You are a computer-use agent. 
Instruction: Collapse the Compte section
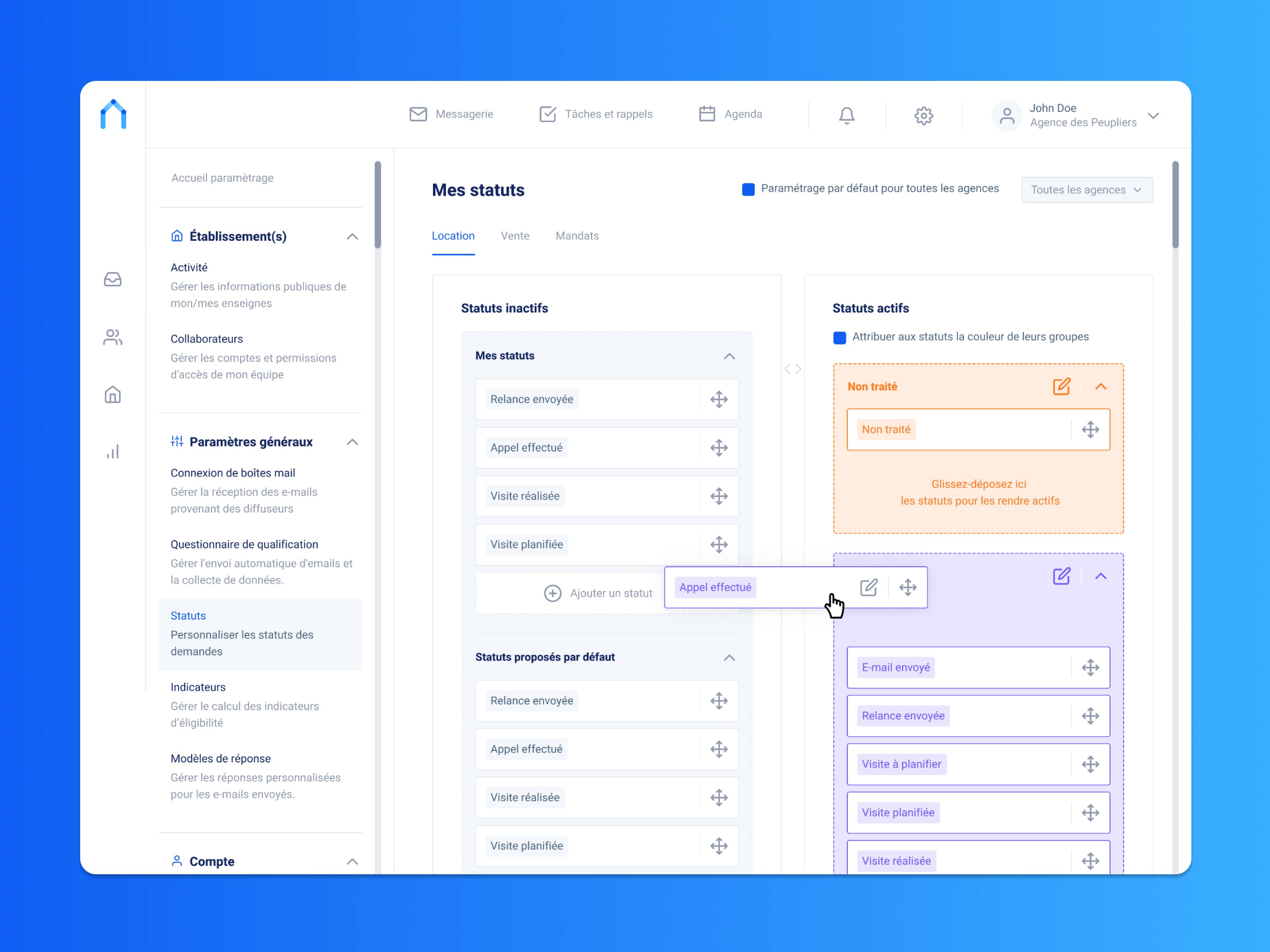pos(352,861)
